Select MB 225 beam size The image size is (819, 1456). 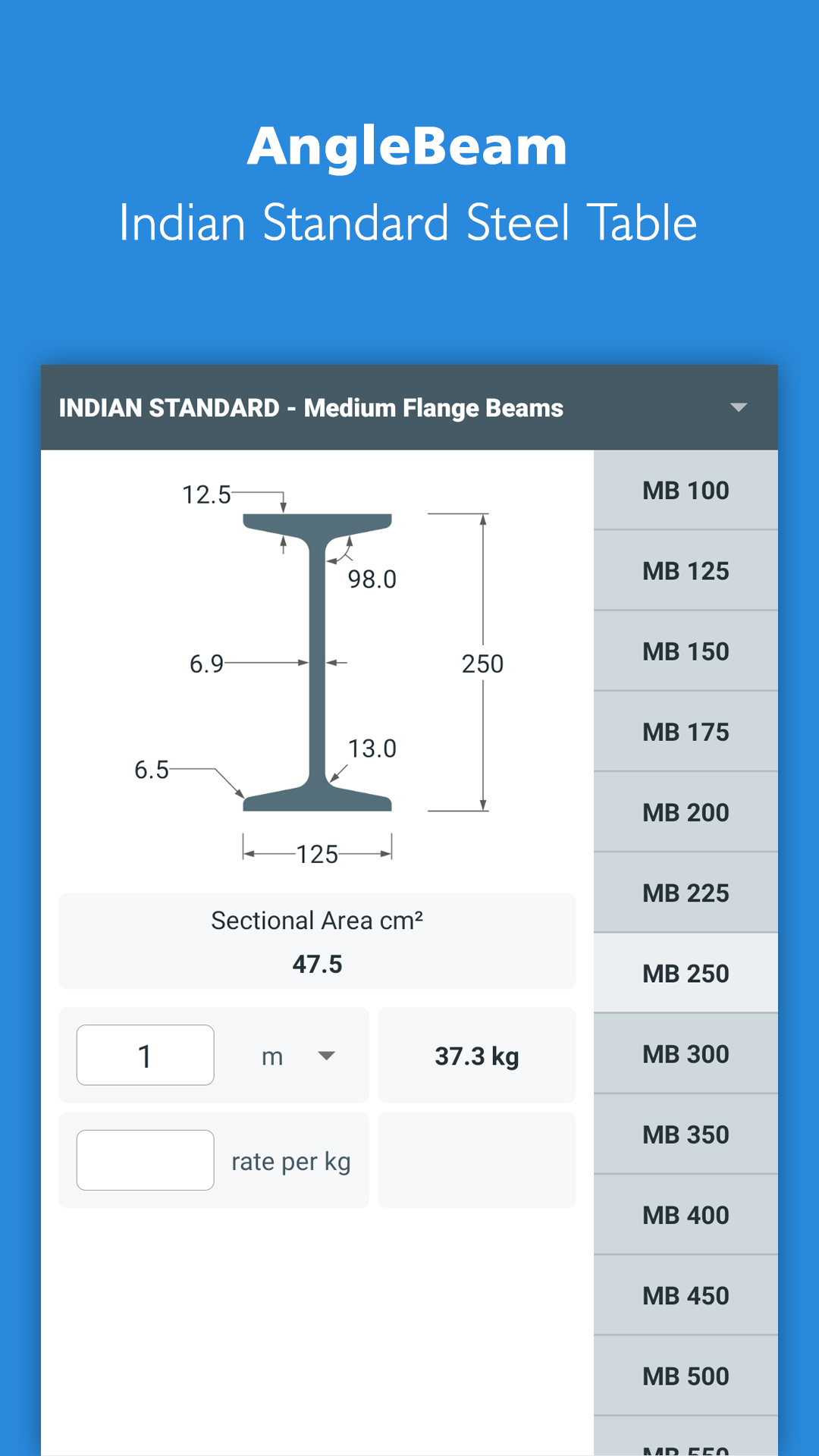[685, 893]
